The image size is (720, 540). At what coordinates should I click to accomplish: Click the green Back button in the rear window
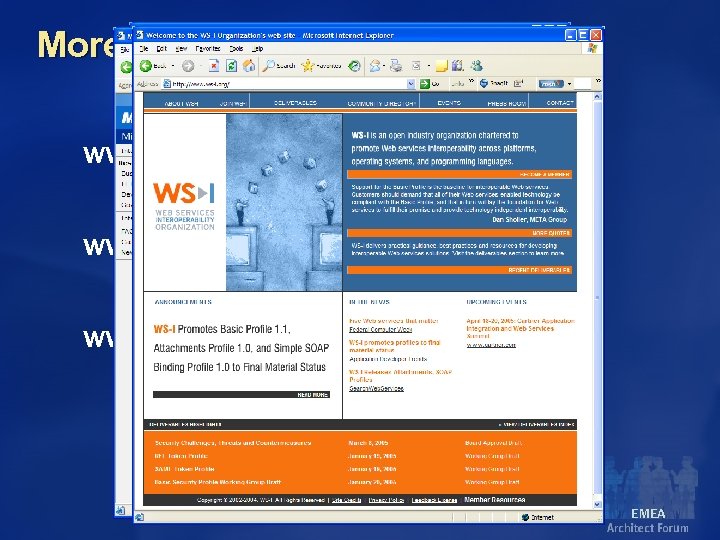tap(126, 67)
